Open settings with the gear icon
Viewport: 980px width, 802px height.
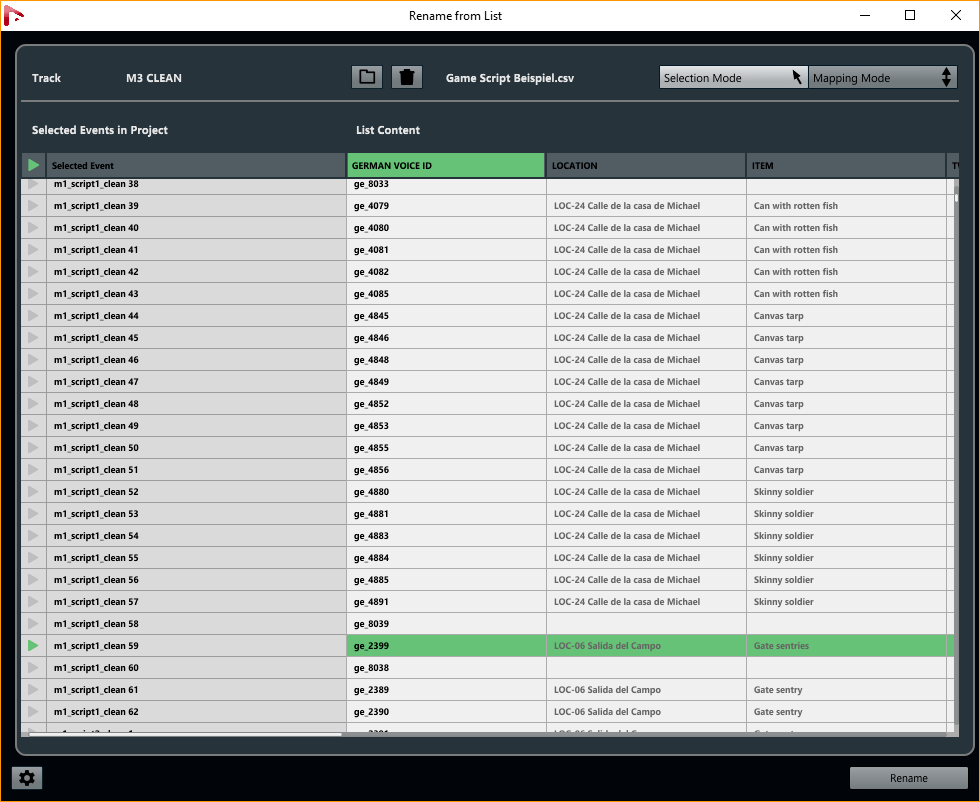coord(27,778)
